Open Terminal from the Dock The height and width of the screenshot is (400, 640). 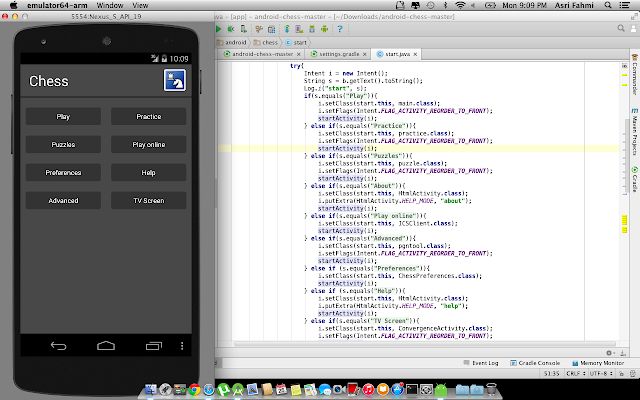coord(411,390)
